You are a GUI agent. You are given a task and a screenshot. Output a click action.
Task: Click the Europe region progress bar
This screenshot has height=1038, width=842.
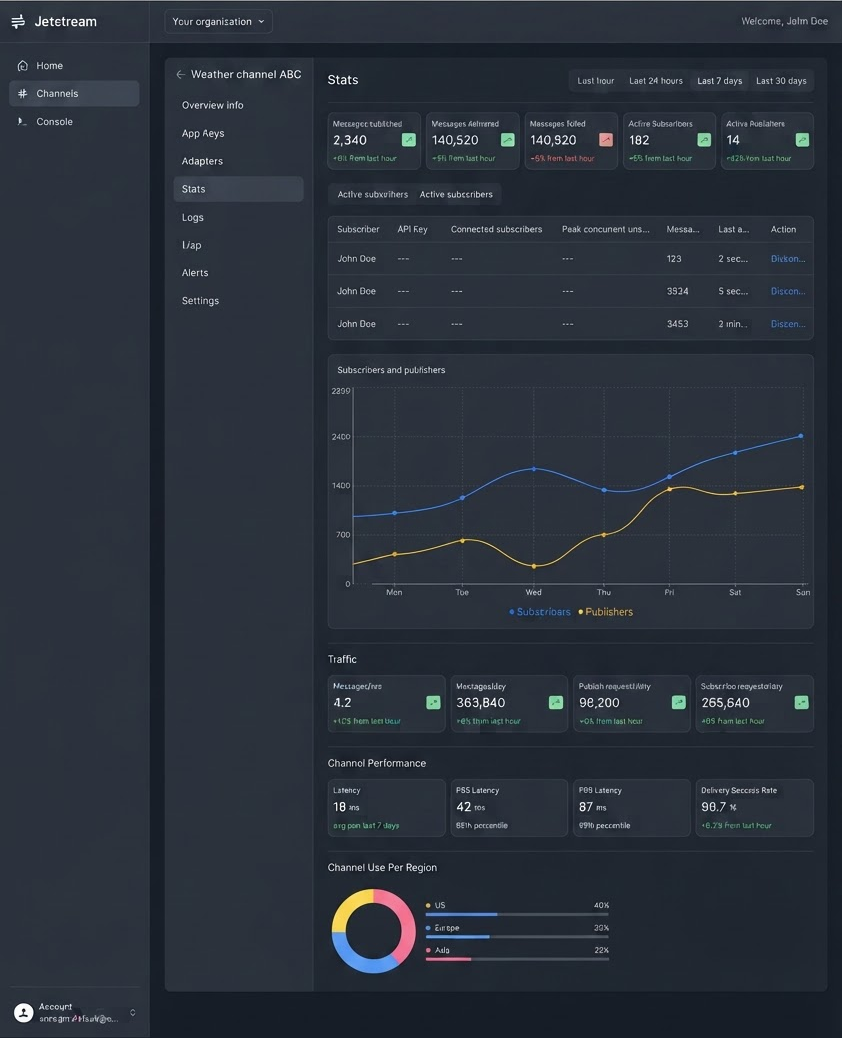pyautogui.click(x=517, y=937)
